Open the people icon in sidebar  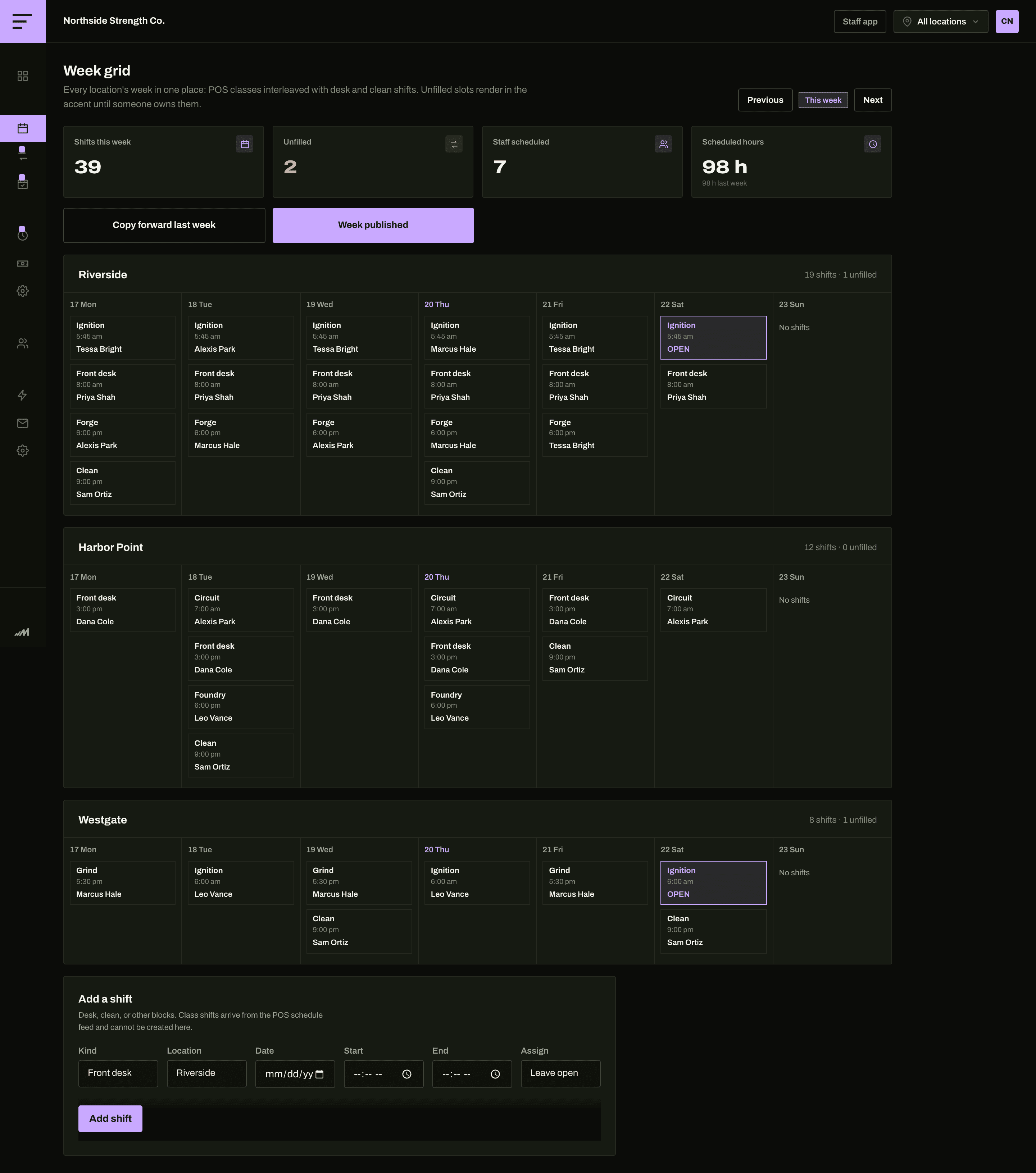[x=22, y=343]
